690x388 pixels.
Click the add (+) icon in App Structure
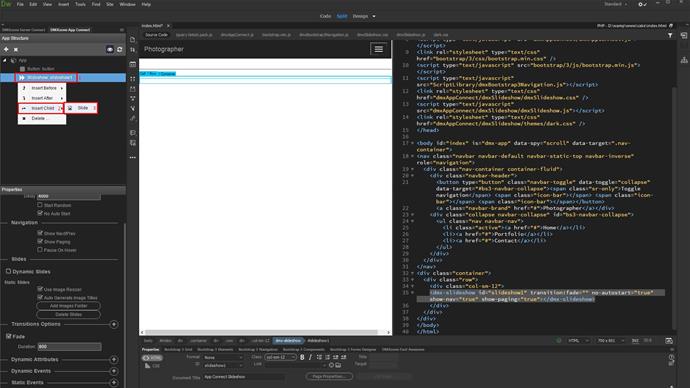click(x=6, y=49)
